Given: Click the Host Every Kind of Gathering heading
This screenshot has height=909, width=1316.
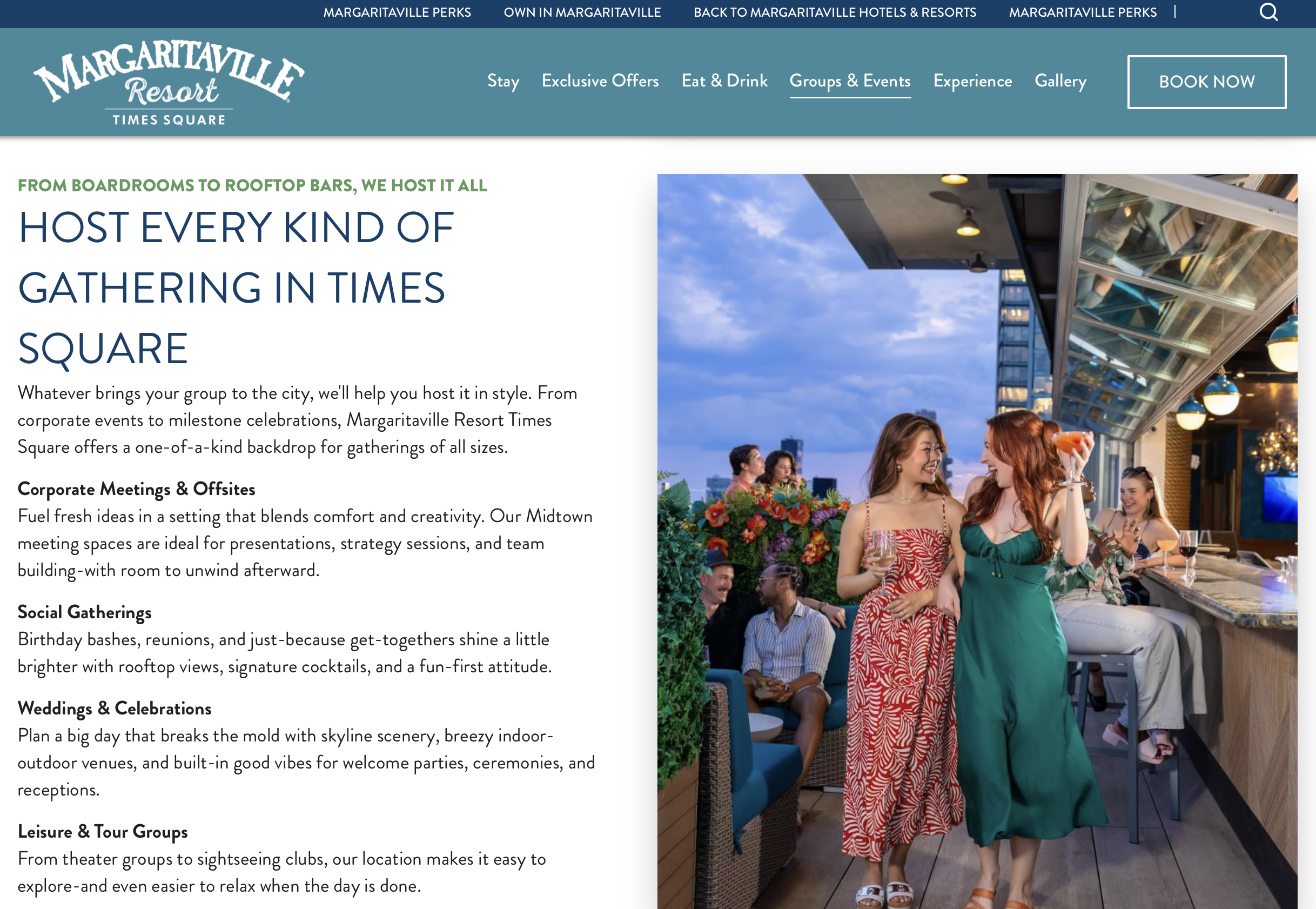Looking at the screenshot, I should tap(236, 288).
